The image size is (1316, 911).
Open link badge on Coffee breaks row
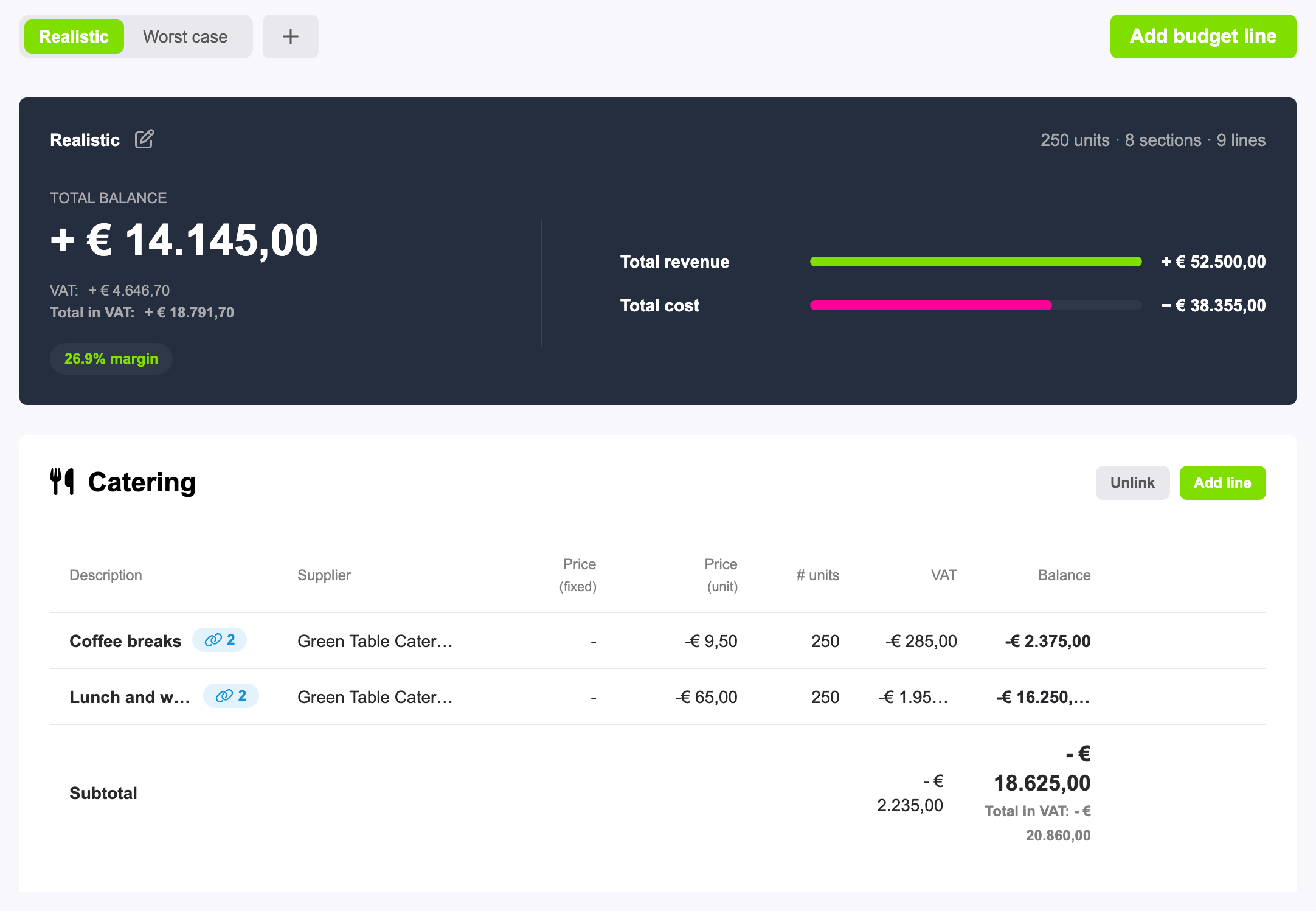tap(220, 640)
